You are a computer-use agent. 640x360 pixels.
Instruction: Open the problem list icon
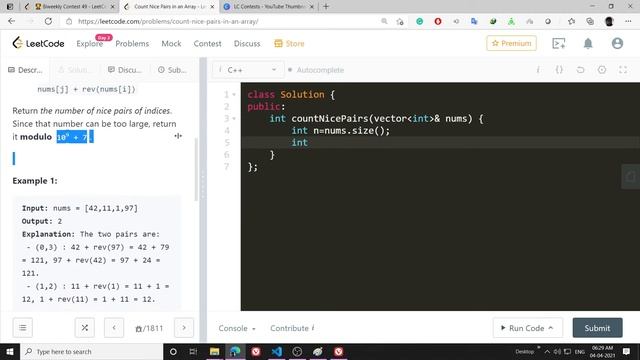click(x=22, y=328)
